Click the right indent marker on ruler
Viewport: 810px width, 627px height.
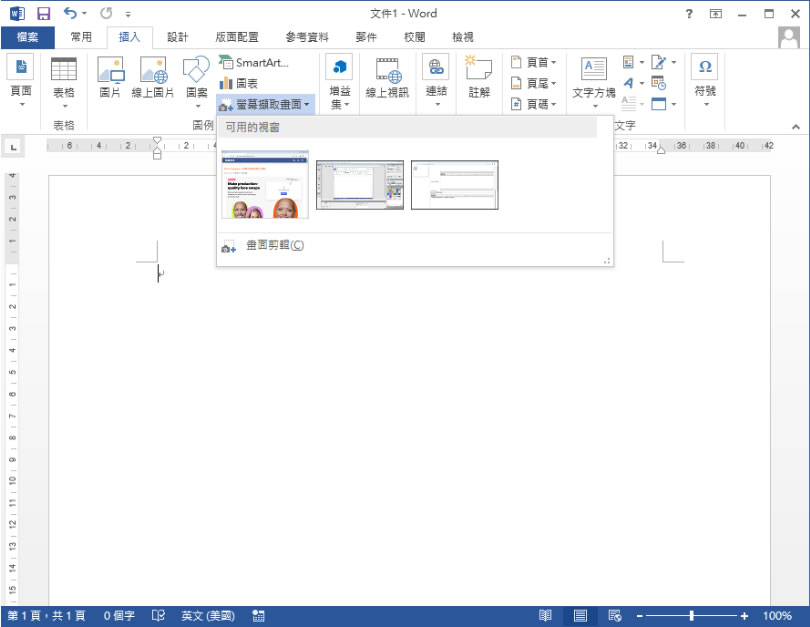[661, 150]
